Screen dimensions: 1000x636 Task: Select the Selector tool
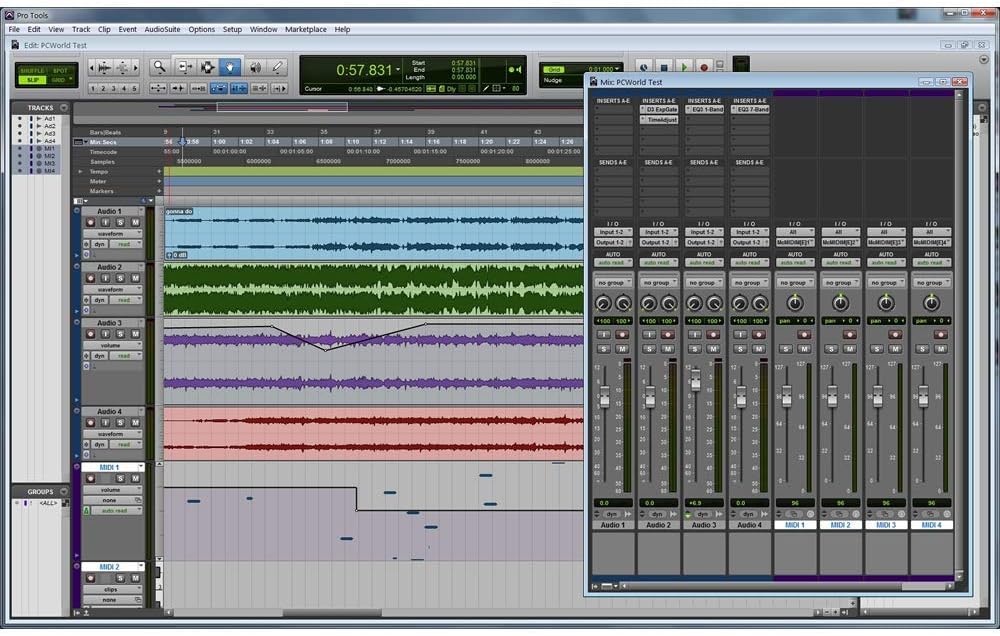click(207, 66)
